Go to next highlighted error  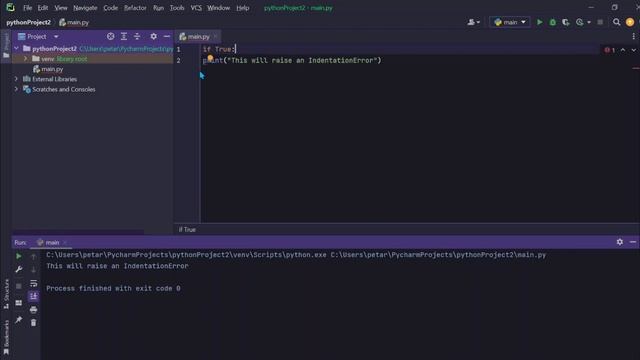pyautogui.click(x=633, y=50)
